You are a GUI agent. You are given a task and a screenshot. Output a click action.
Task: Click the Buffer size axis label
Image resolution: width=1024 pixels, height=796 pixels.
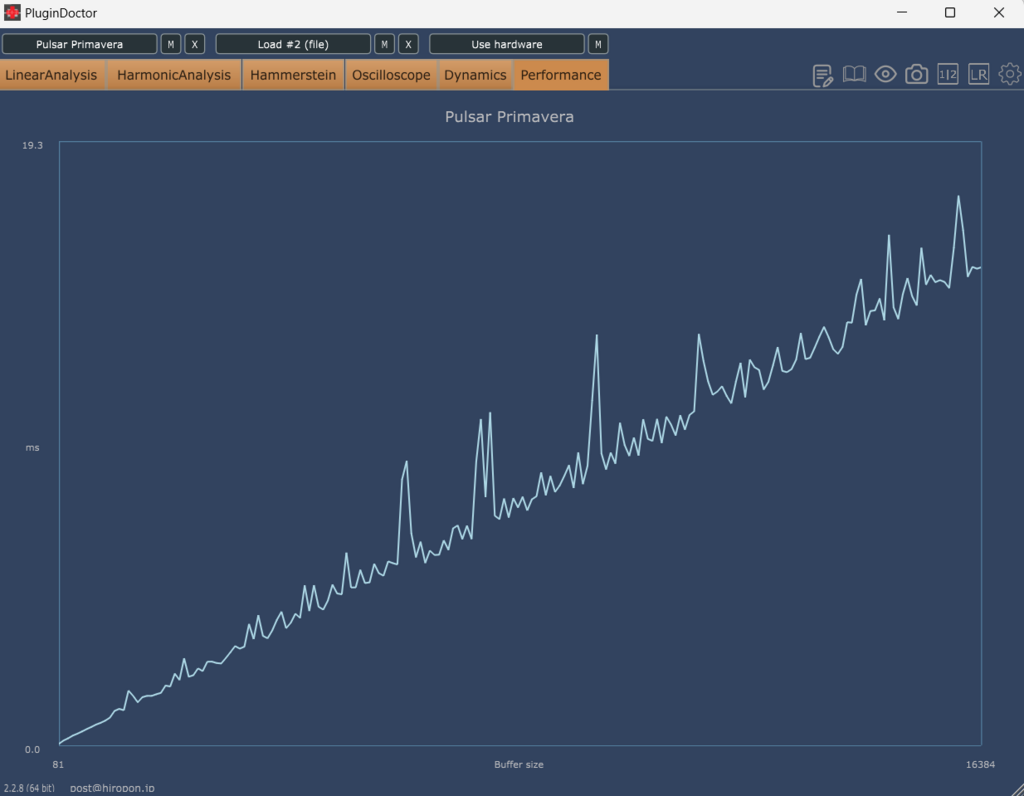click(x=519, y=765)
